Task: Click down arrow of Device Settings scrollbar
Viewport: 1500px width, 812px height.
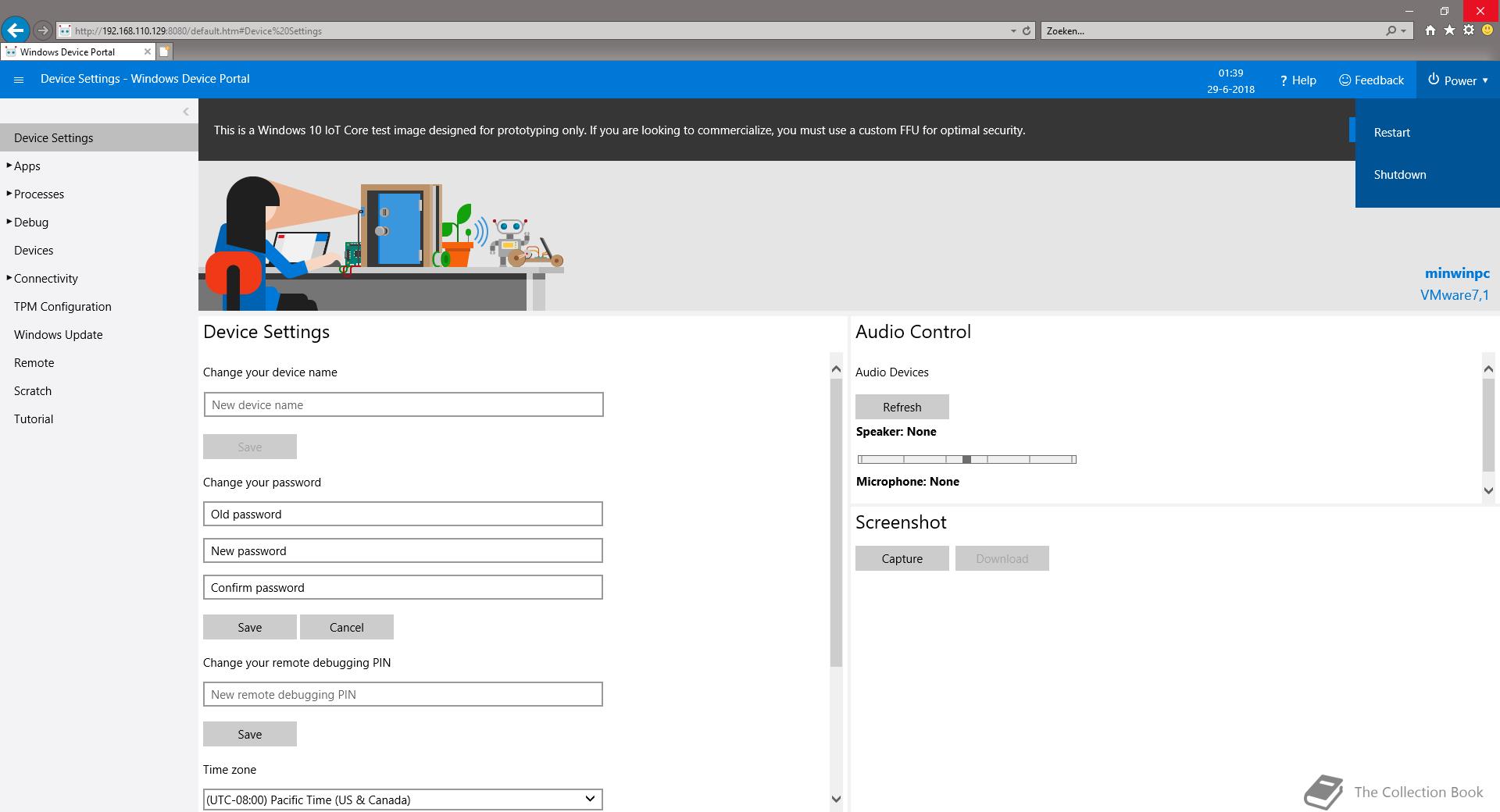Action: tap(836, 799)
